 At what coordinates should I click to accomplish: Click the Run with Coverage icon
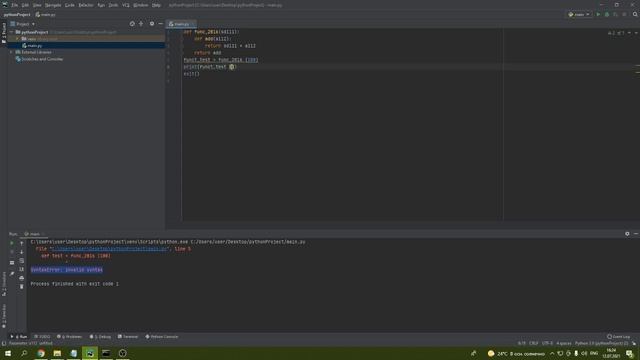coord(616,14)
